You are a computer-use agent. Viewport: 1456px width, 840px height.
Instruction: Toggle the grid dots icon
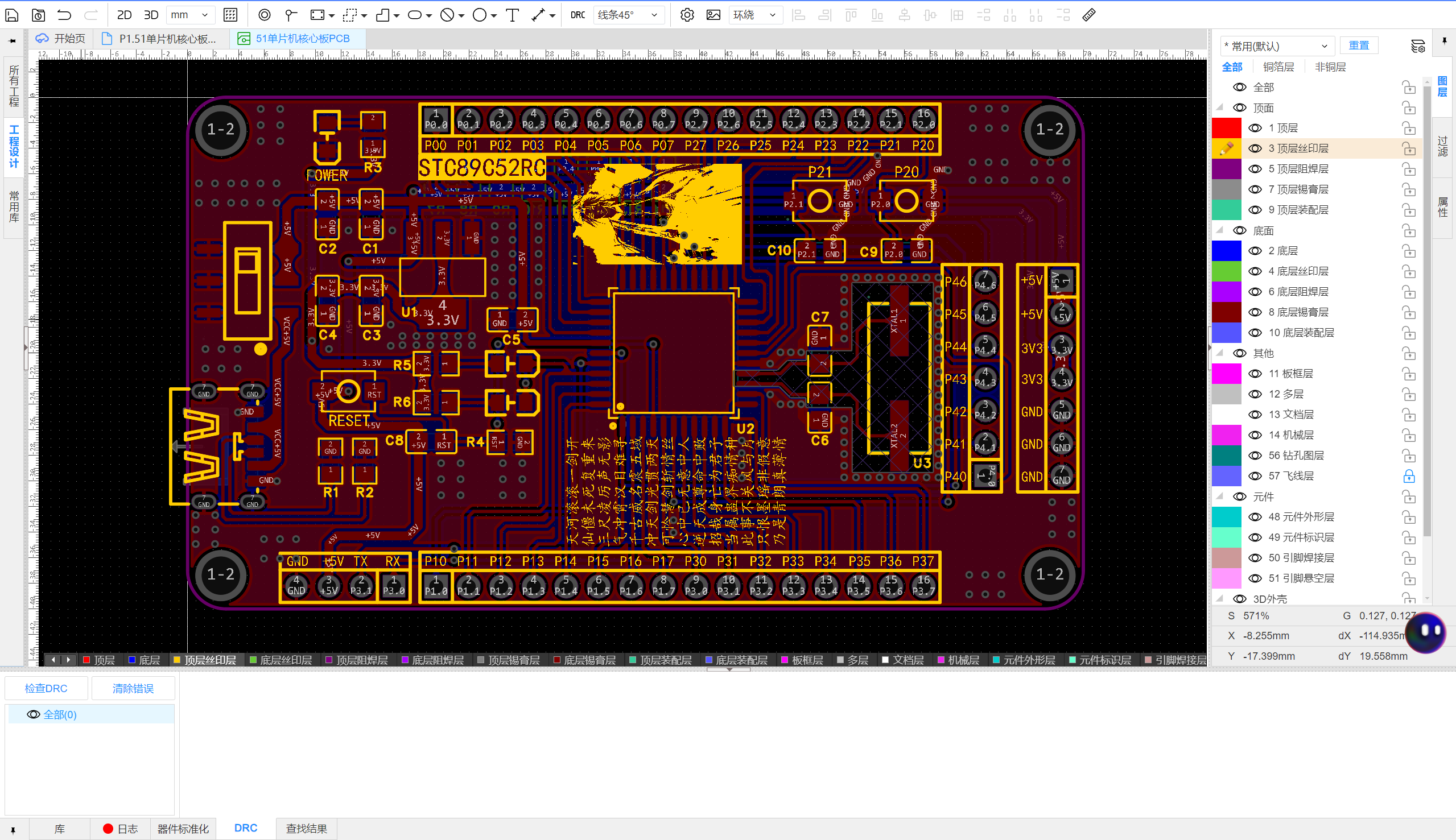[x=230, y=15]
